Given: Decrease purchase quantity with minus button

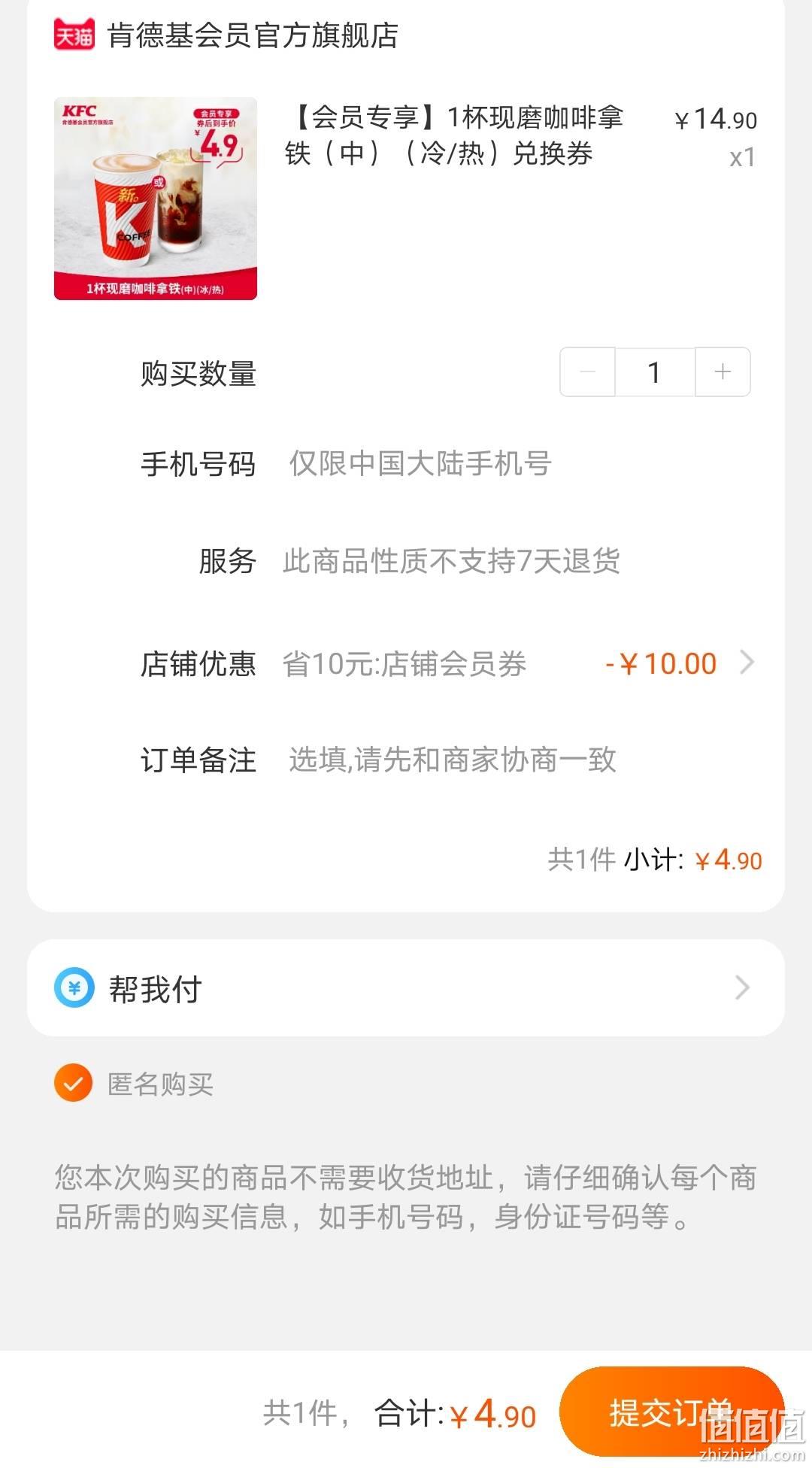Looking at the screenshot, I should point(588,372).
